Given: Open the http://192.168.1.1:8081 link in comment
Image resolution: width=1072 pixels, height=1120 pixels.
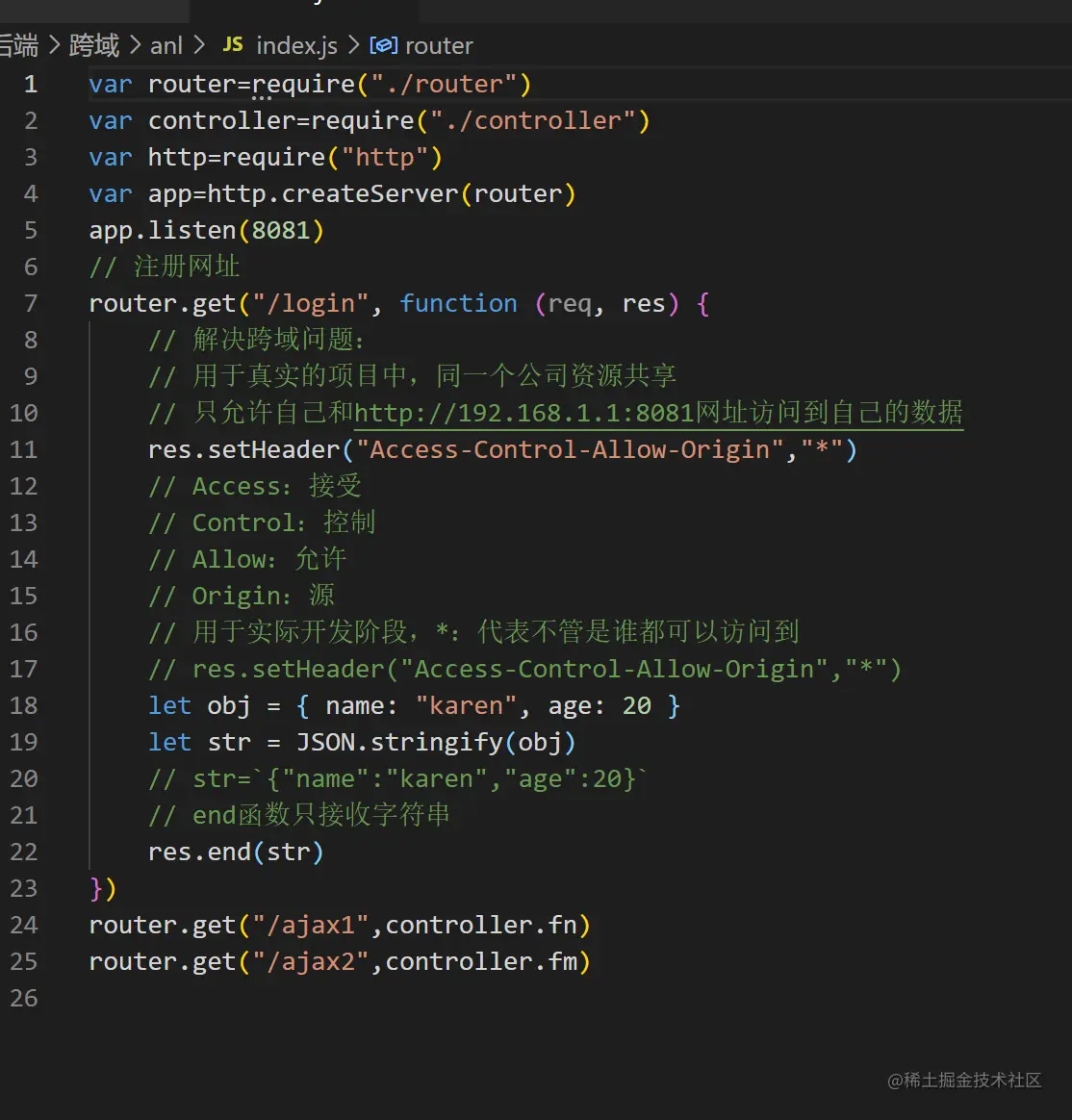Looking at the screenshot, I should [524, 413].
